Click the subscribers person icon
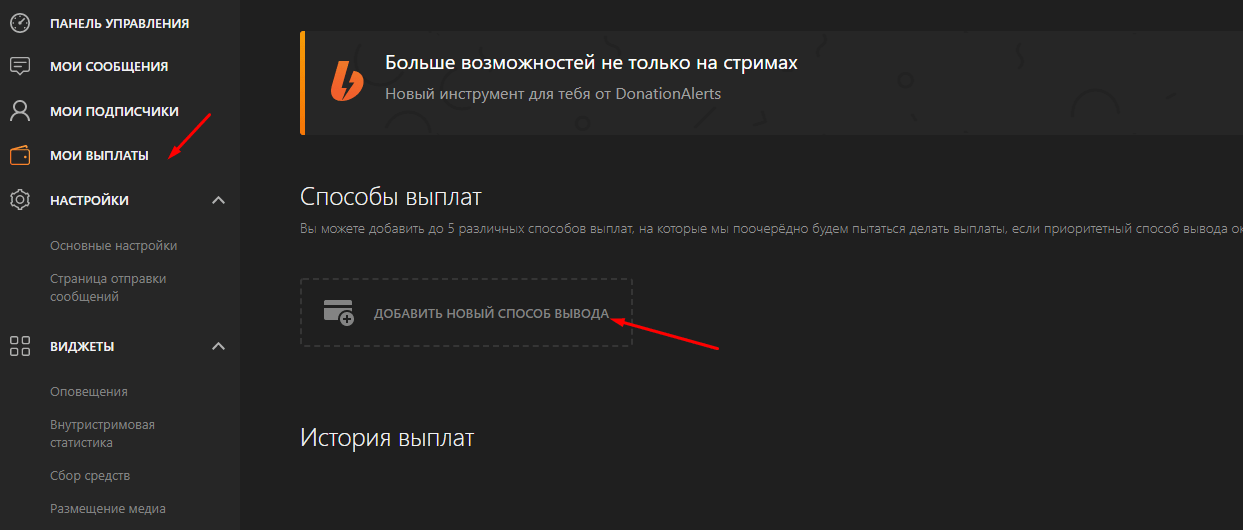1243x530 pixels. pos(19,111)
